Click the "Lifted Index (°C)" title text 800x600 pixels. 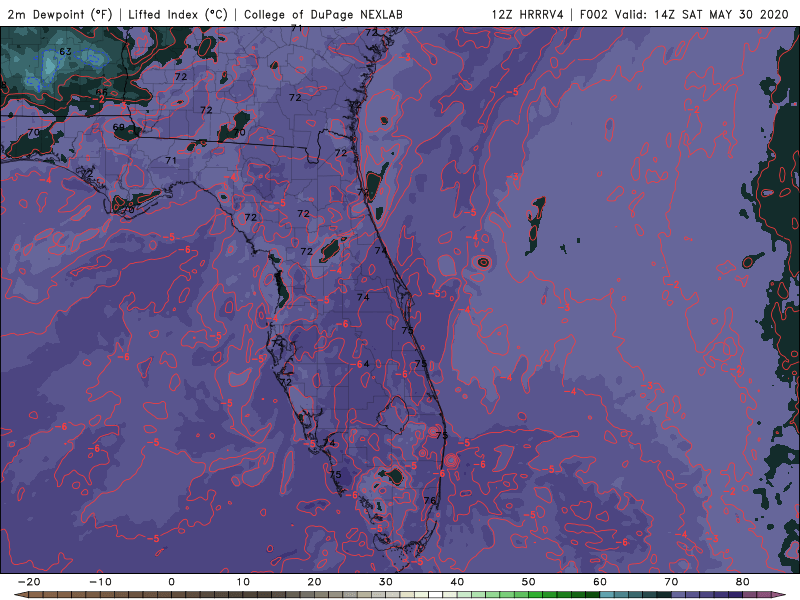coord(178,14)
